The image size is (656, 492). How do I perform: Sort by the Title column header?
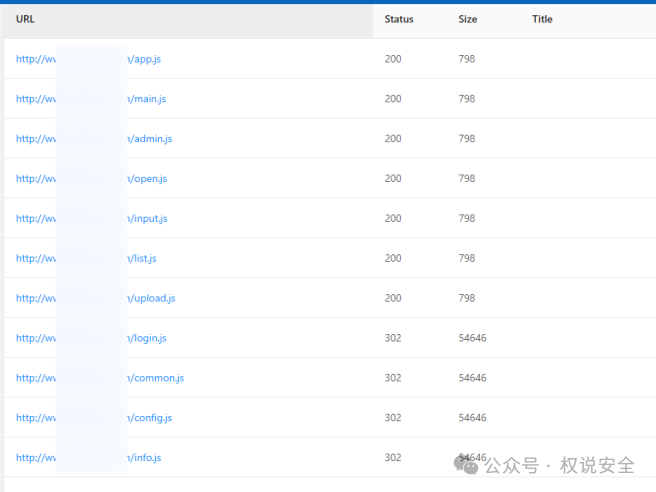click(542, 19)
